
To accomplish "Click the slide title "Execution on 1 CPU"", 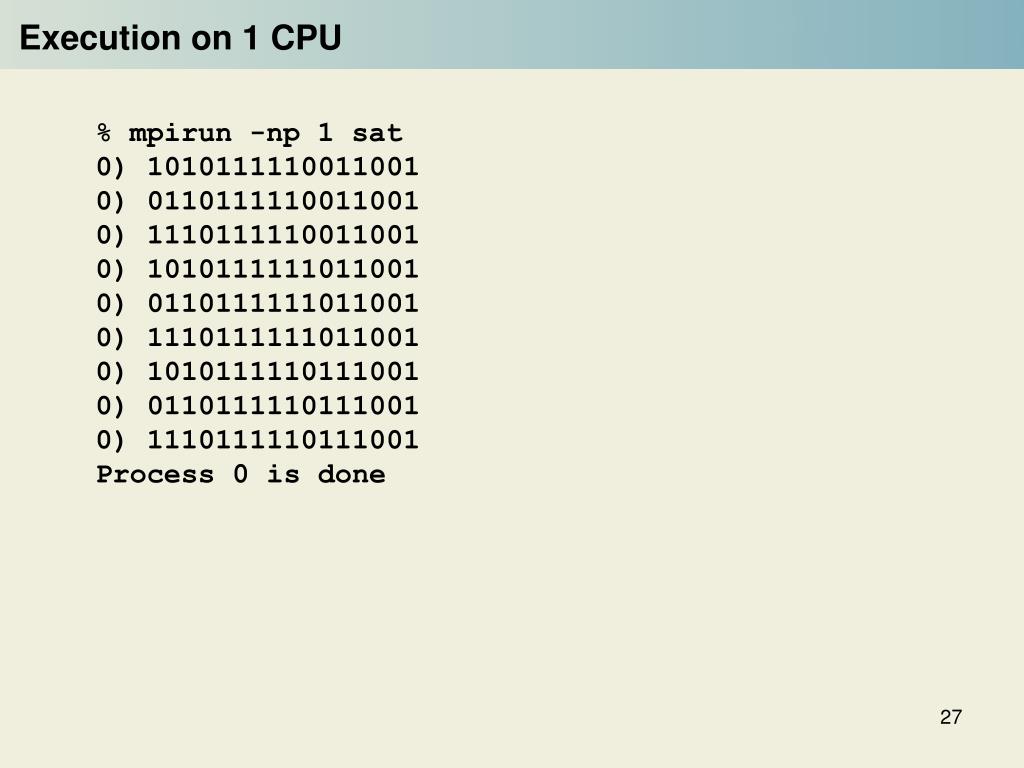I will (x=180, y=37).
